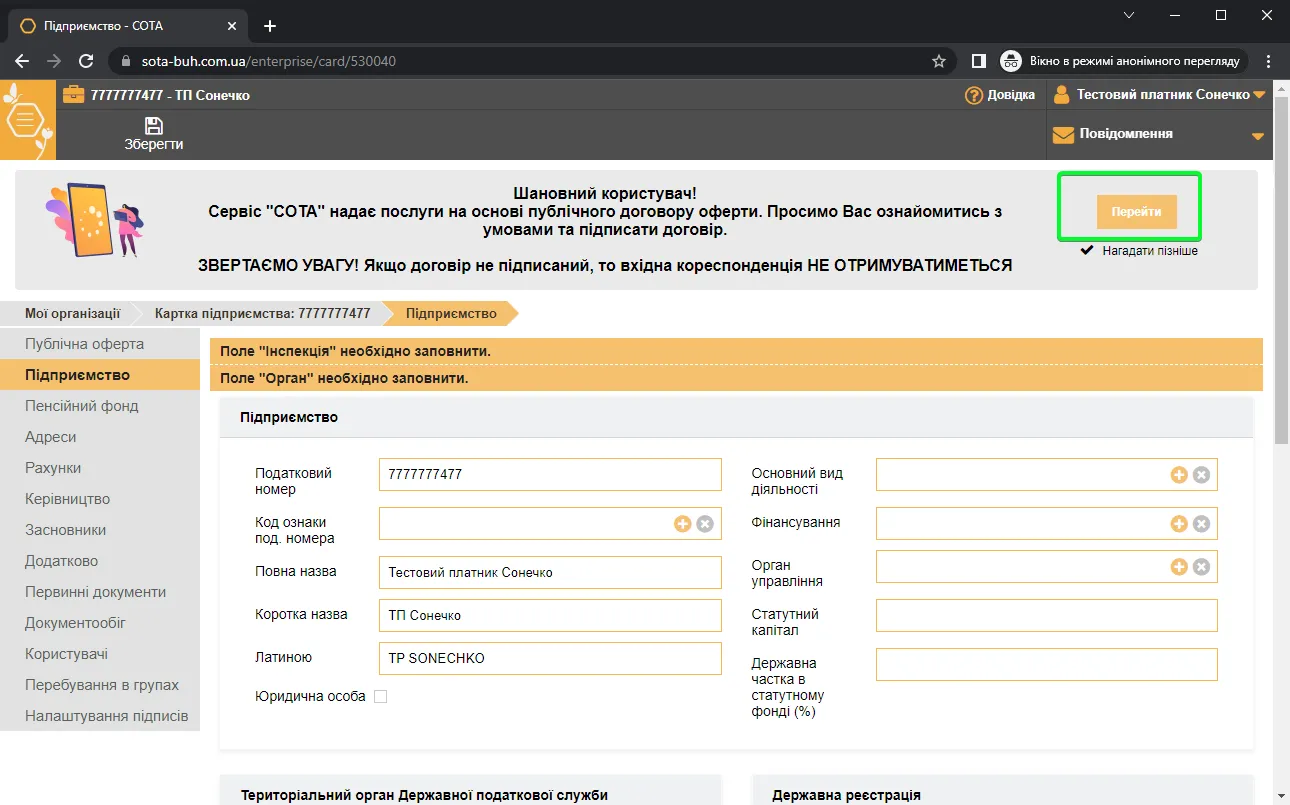Open Перебування в групах section
1290x805 pixels.
(x=100, y=685)
